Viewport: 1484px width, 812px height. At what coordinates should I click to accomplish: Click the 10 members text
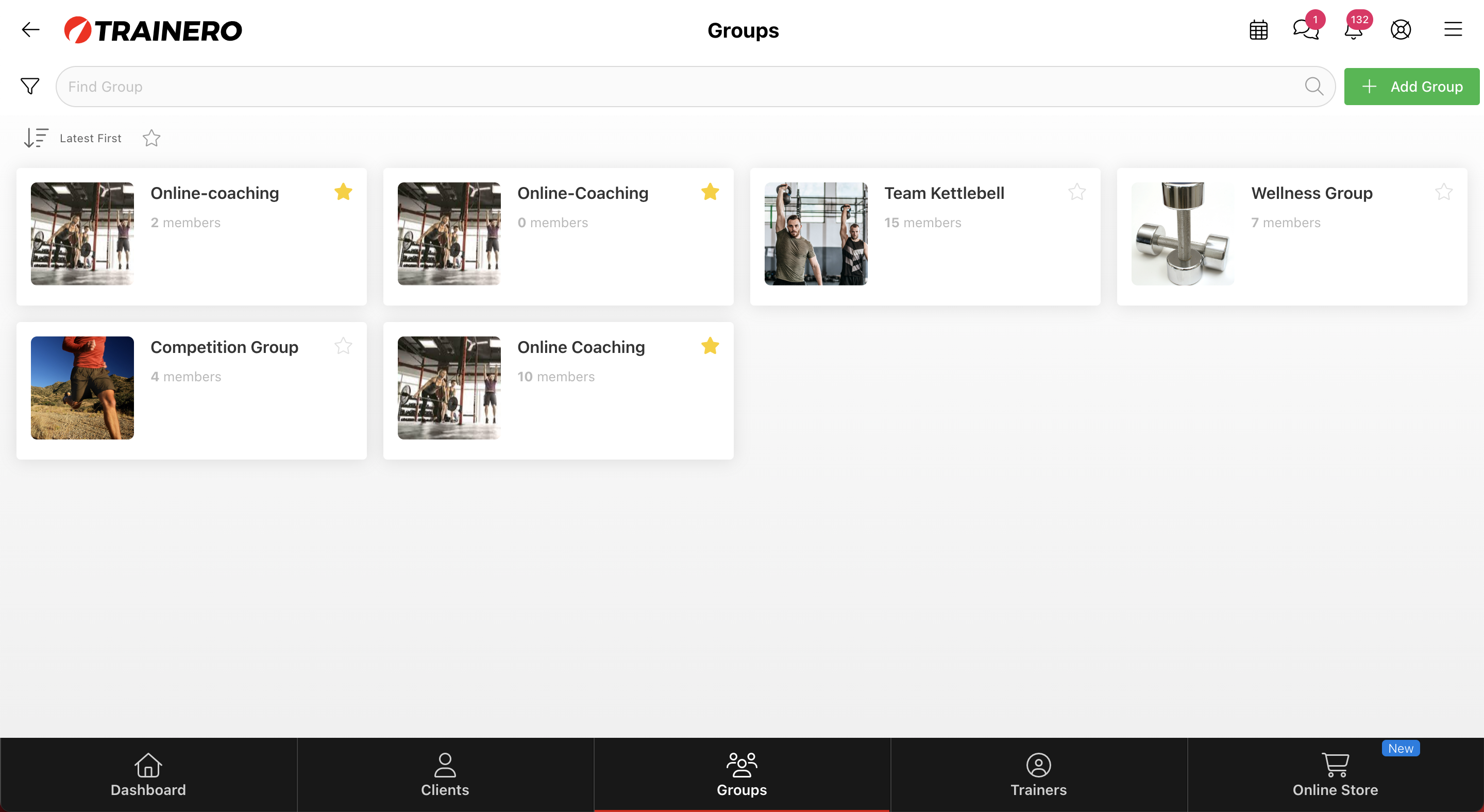point(556,377)
